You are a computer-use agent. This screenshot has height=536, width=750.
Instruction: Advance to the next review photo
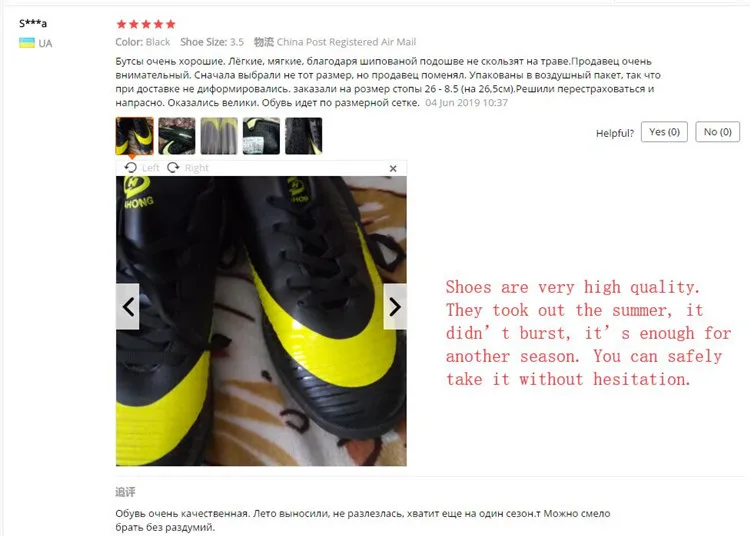pos(395,306)
